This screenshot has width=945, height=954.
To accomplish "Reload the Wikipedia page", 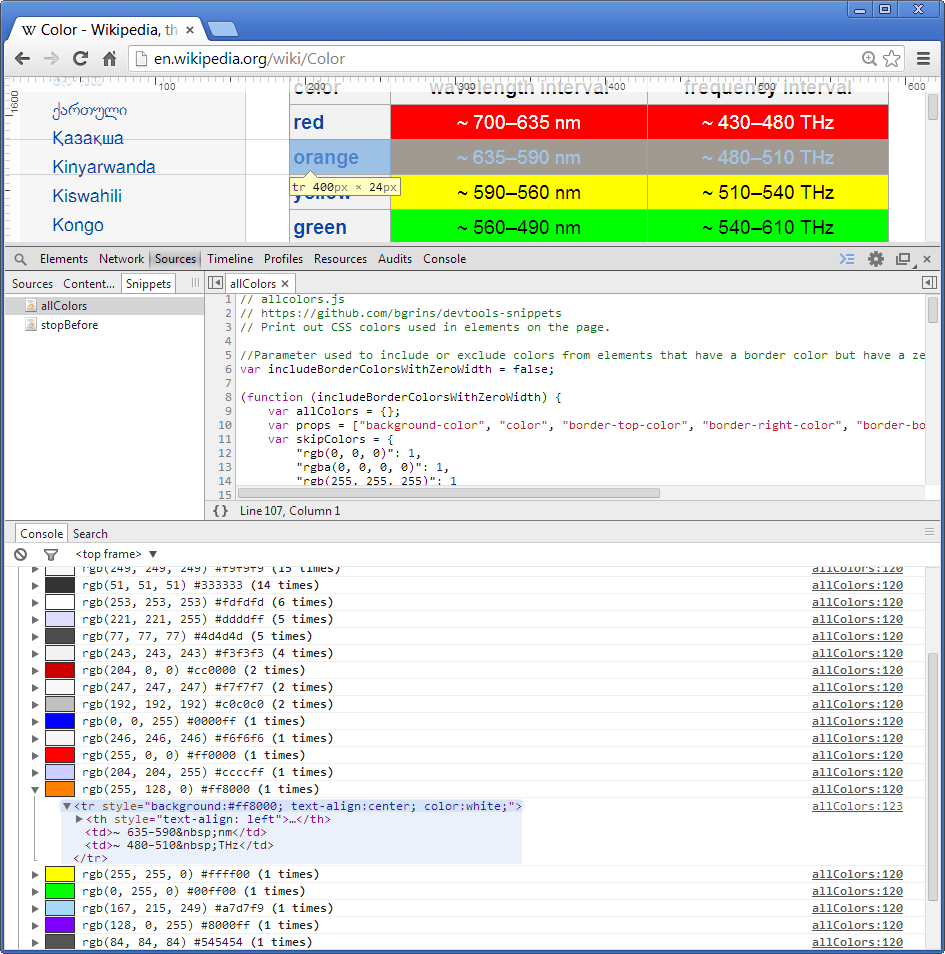I will [x=80, y=58].
